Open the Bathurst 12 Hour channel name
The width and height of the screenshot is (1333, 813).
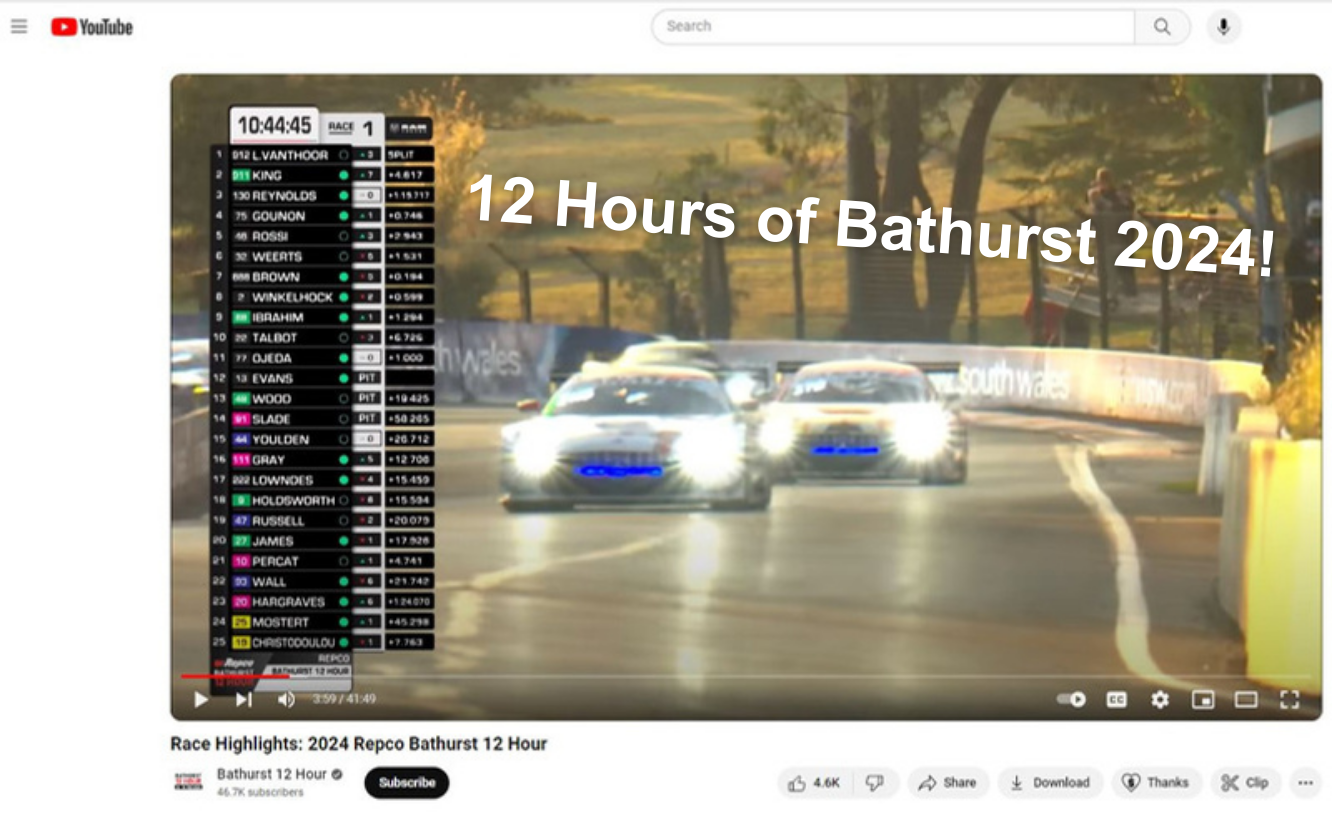(x=272, y=774)
